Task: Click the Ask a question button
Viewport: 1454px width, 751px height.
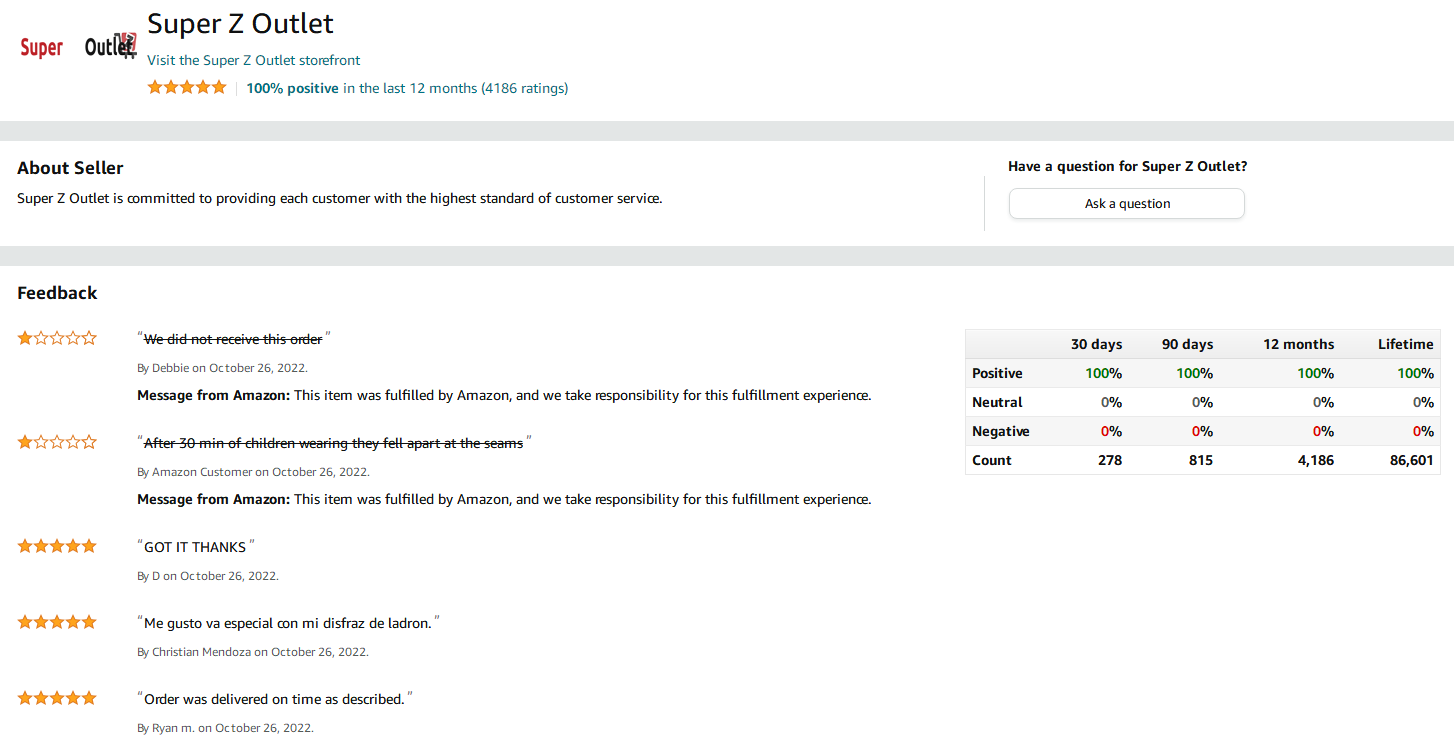Action: point(1127,203)
